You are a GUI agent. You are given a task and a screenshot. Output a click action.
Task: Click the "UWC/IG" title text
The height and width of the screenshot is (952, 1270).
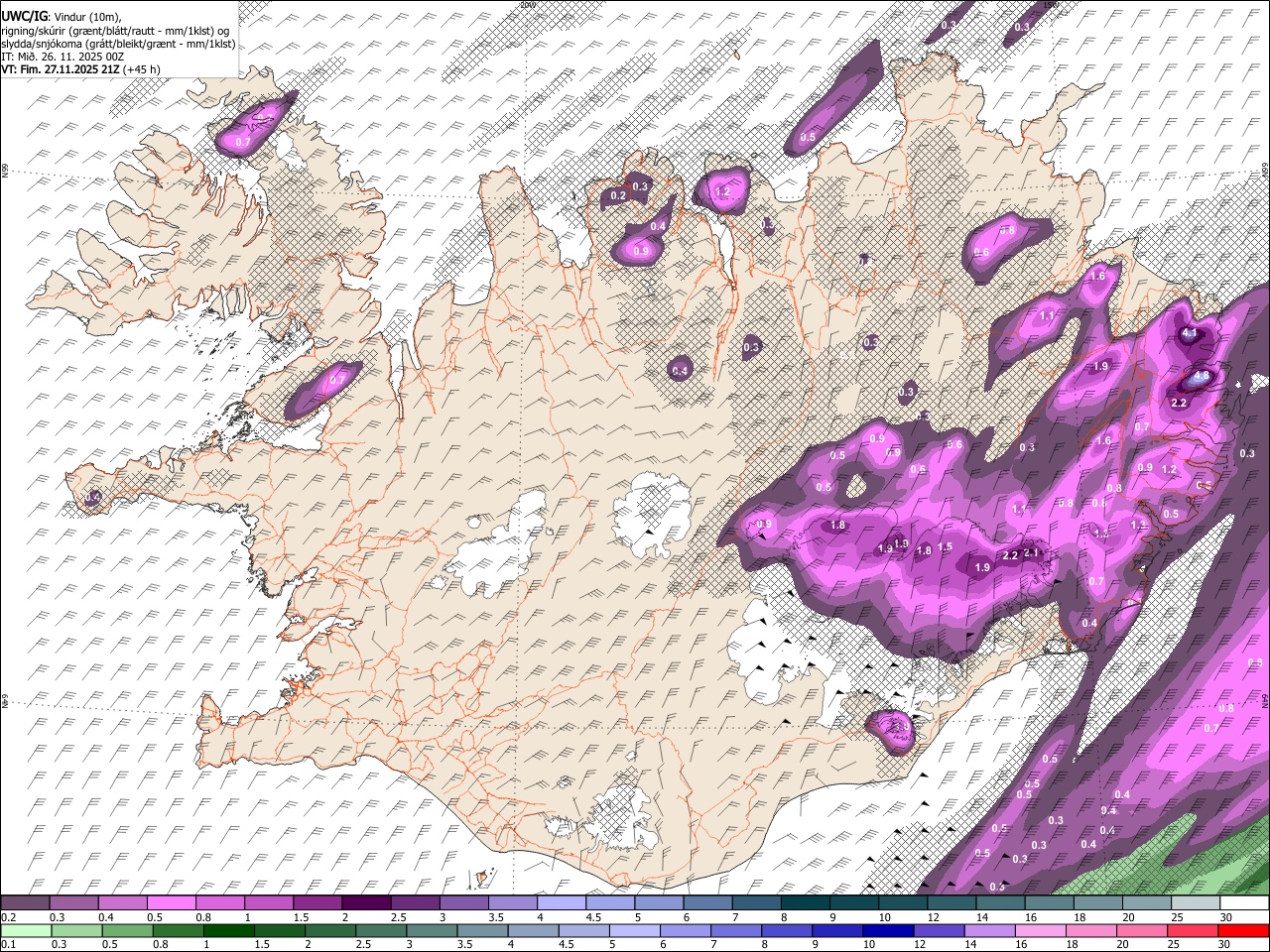[x=23, y=15]
